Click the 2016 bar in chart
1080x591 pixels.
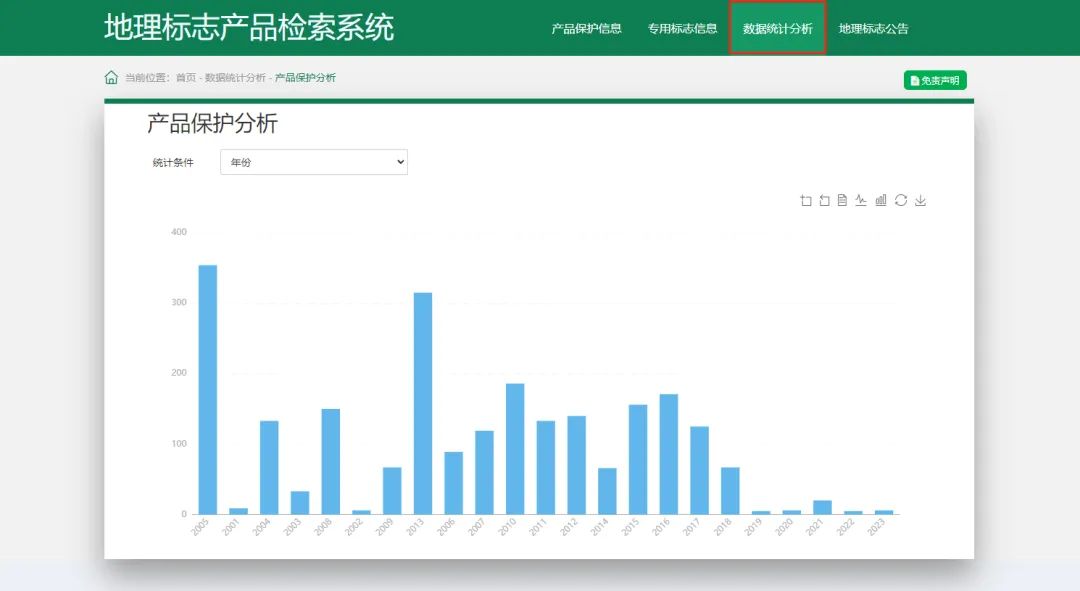669,455
